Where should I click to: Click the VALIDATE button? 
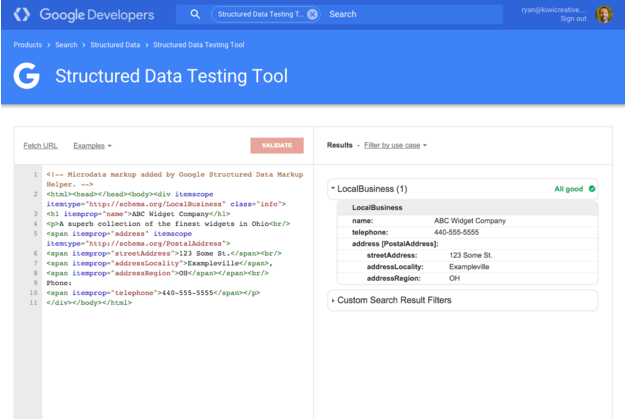(x=277, y=146)
